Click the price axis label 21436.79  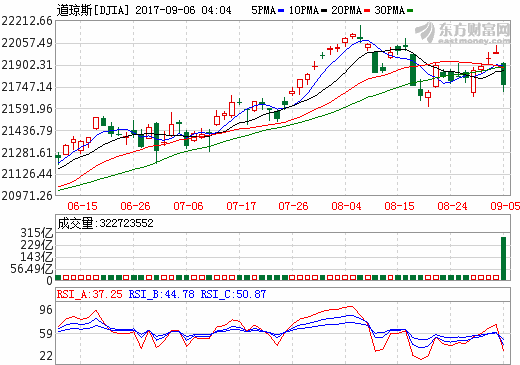pyautogui.click(x=27, y=131)
